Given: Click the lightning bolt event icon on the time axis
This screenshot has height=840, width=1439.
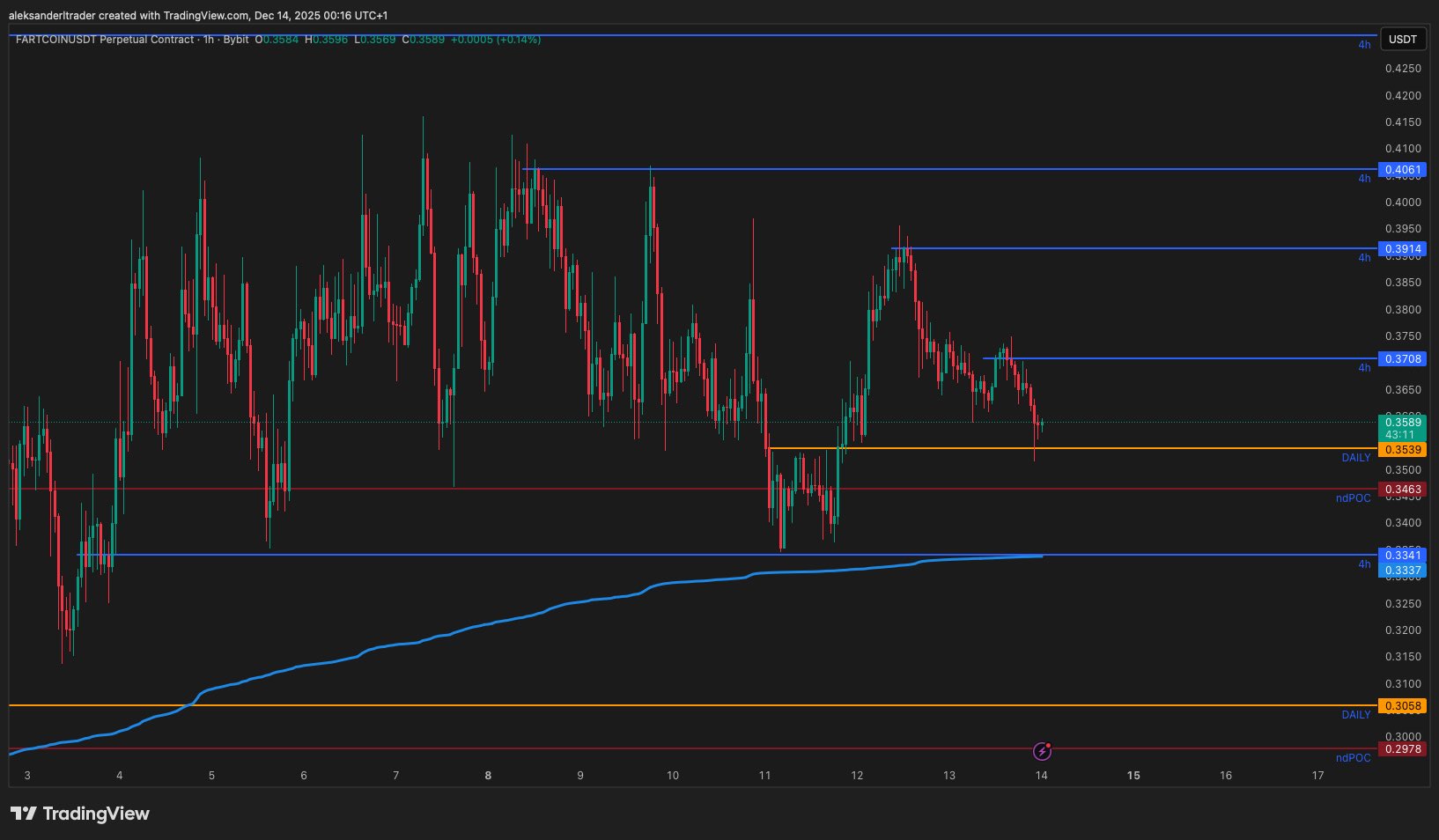Looking at the screenshot, I should 1042,751.
